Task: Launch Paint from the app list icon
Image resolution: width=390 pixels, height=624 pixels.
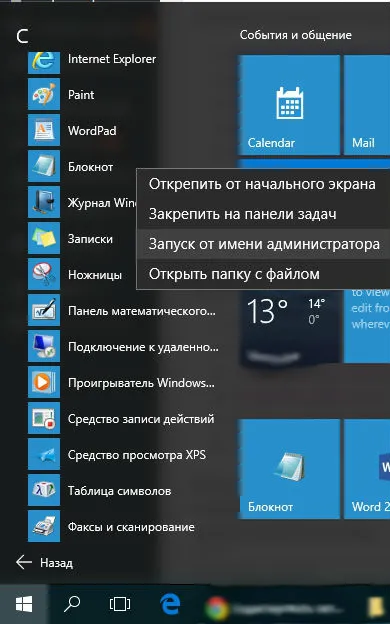Action: [x=44, y=94]
